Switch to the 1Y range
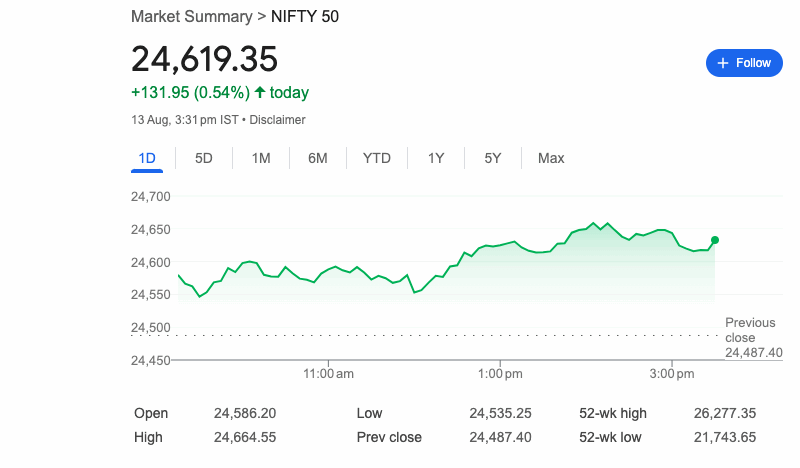 [436, 158]
